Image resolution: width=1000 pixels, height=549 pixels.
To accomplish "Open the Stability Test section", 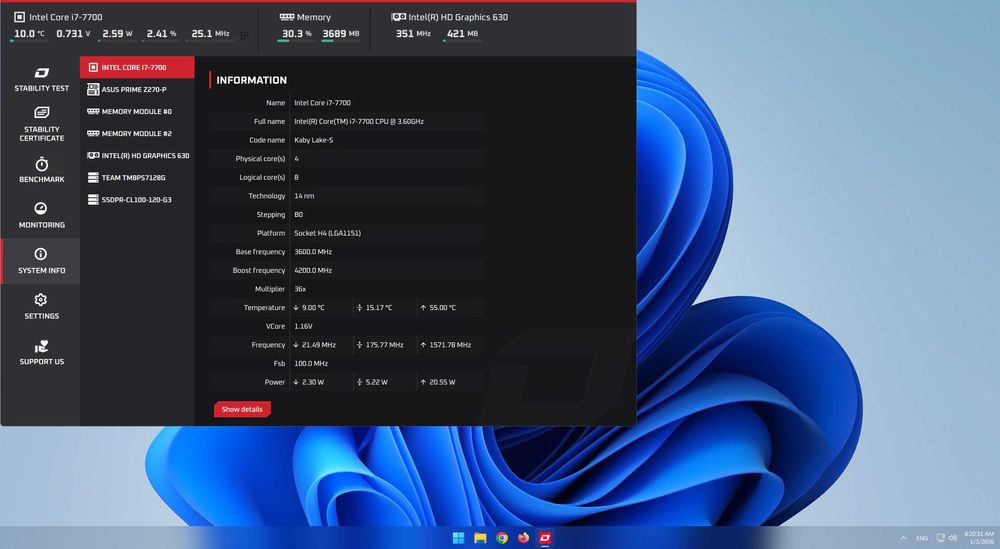I will [x=41, y=79].
